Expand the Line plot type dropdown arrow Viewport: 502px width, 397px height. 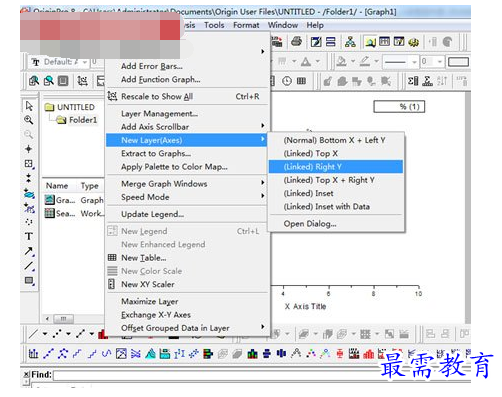[45, 334]
